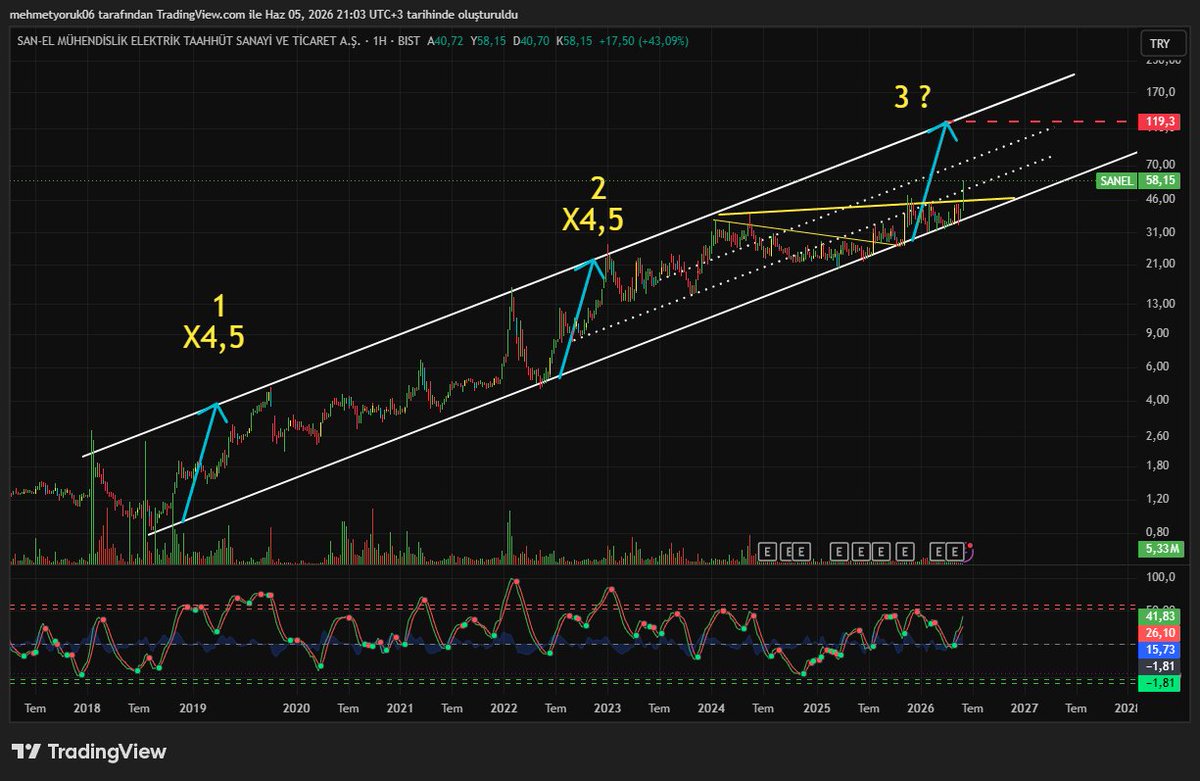
Task: Click 2022 on the time axis
Action: click(504, 709)
